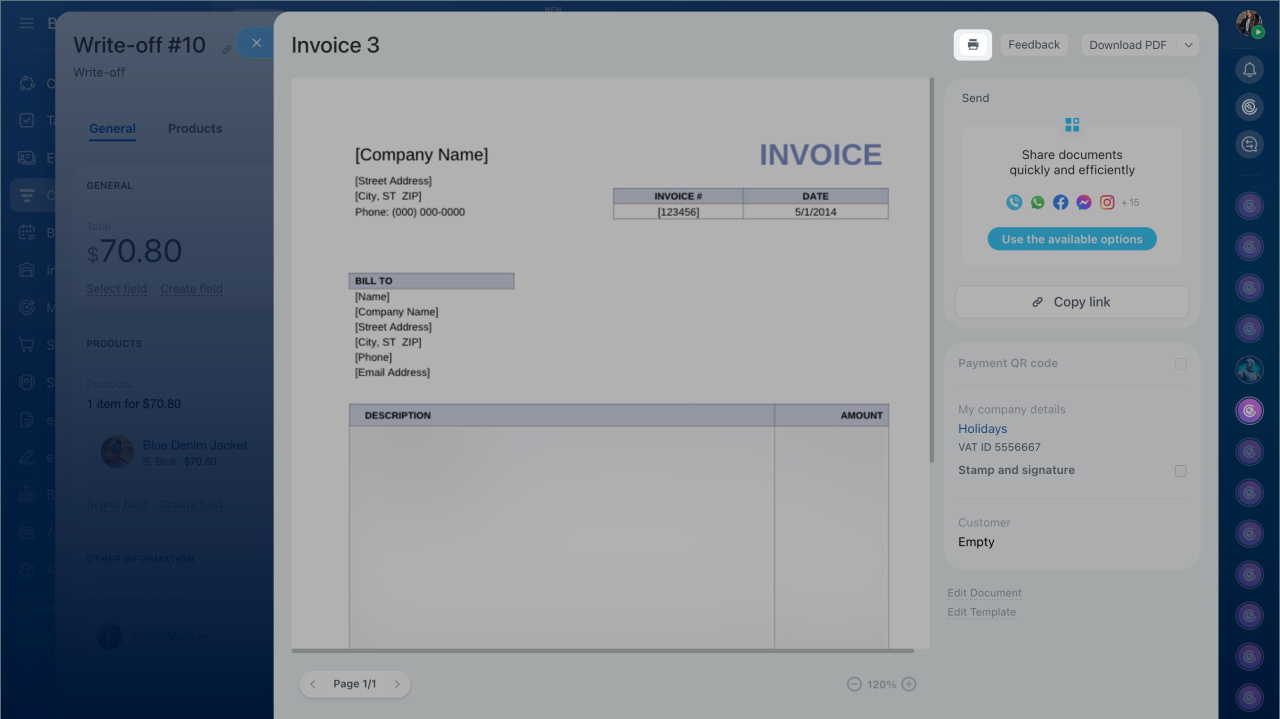Click the WhatsApp share icon
This screenshot has width=1280, height=719.
pyautogui.click(x=1037, y=202)
